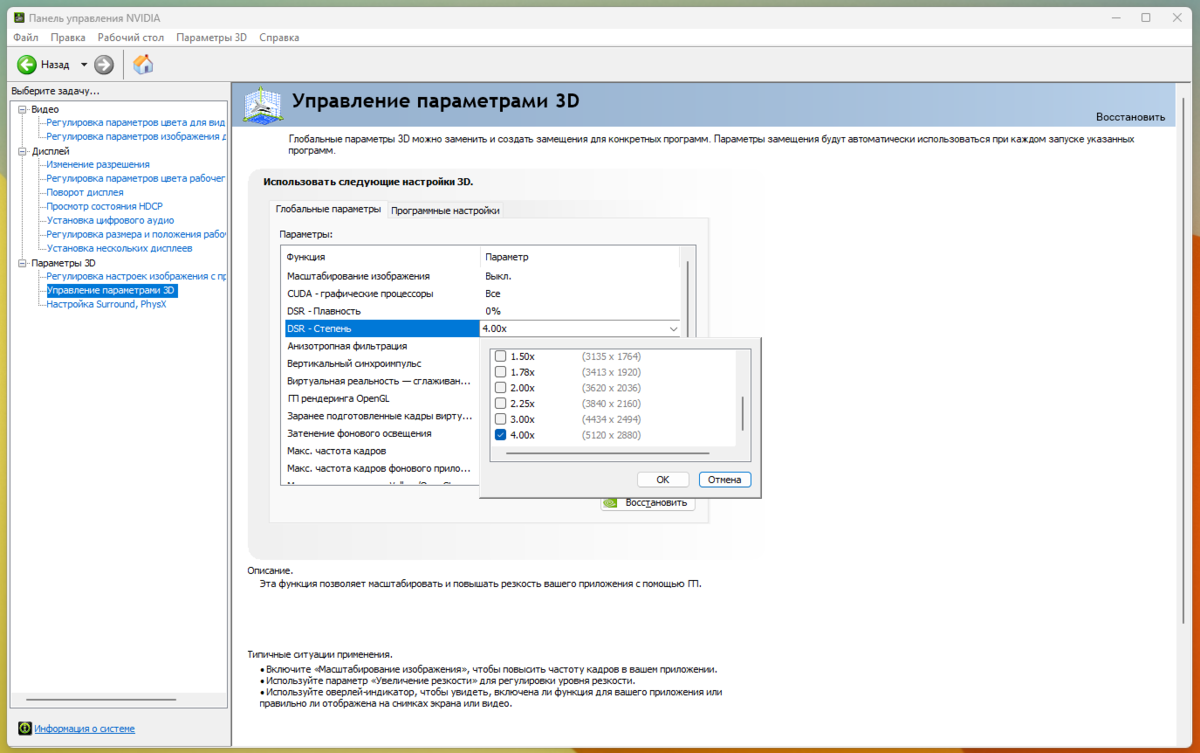
Task: Open Просмотр состояния HDCP item
Action: [x=104, y=206]
